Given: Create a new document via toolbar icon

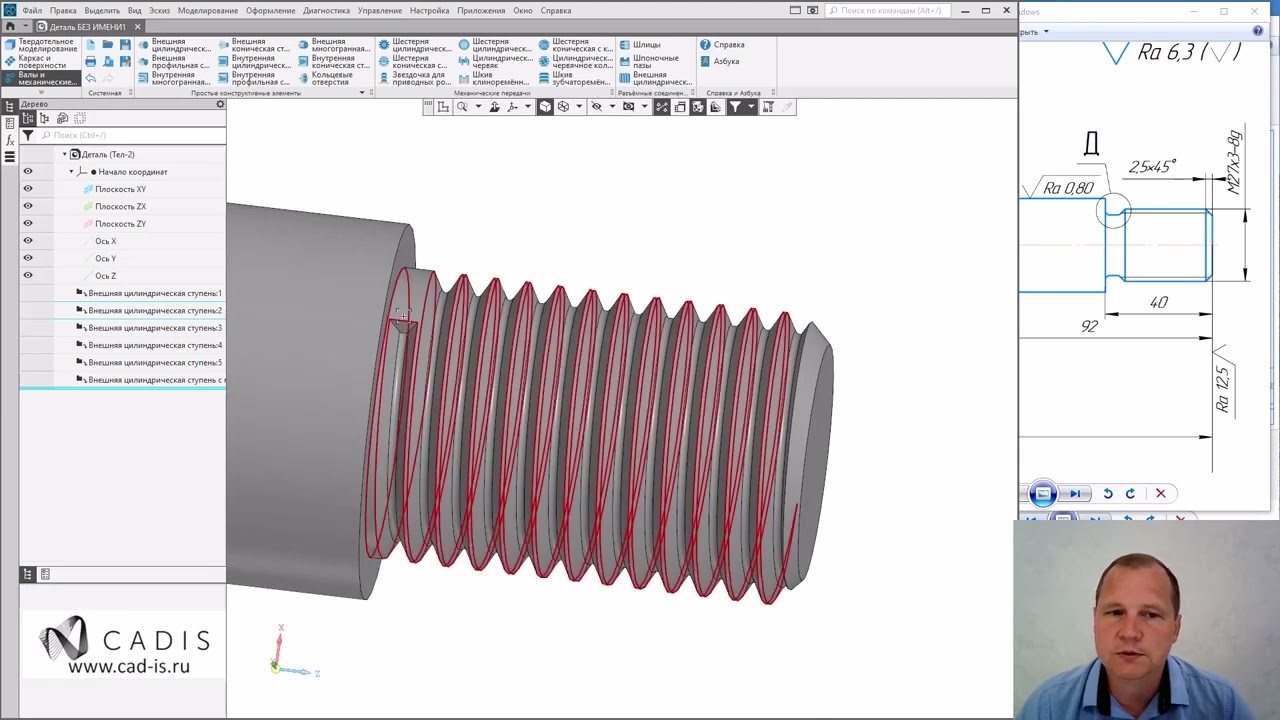Looking at the screenshot, I should pyautogui.click(x=90, y=45).
